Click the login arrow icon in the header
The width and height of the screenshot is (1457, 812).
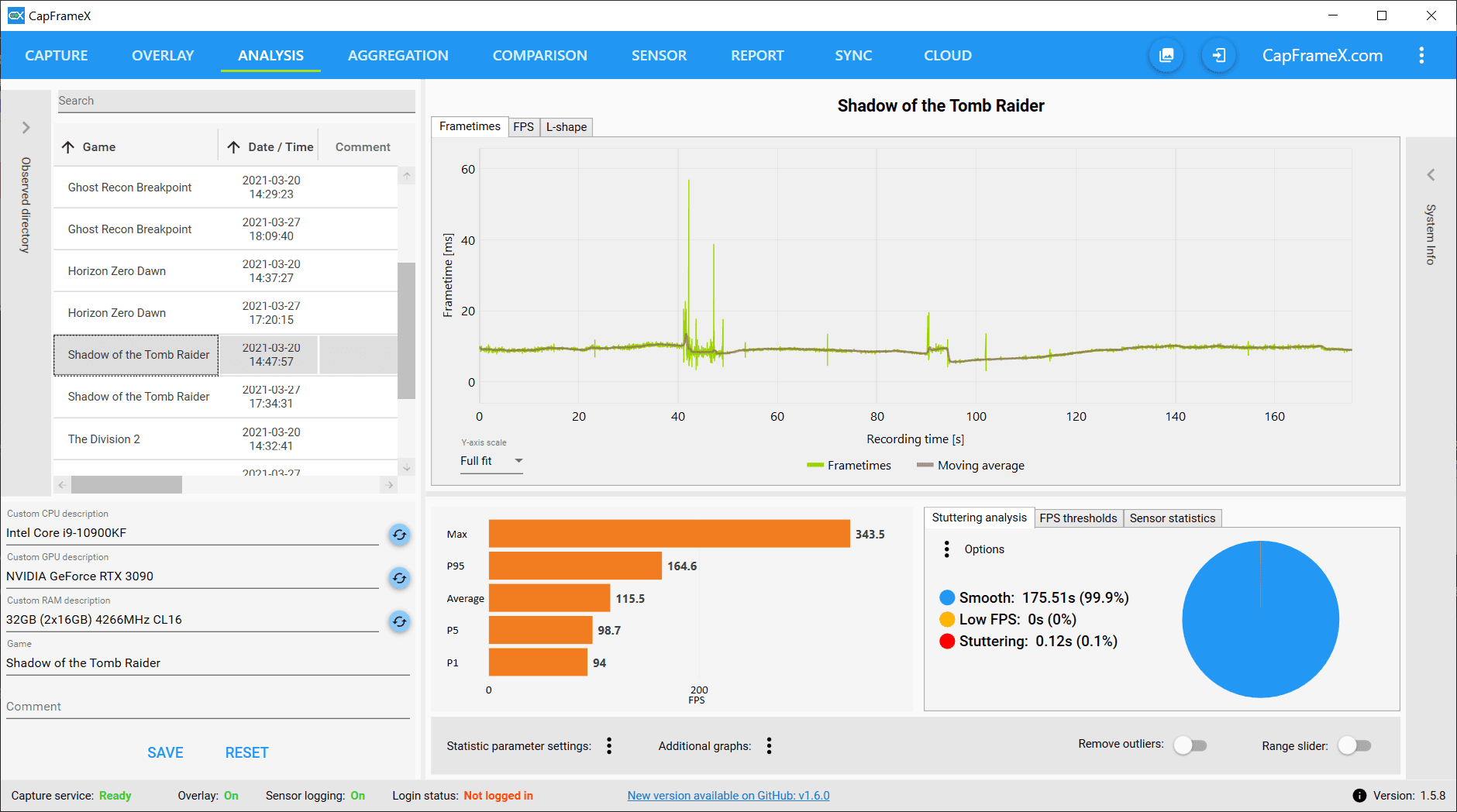click(x=1218, y=55)
